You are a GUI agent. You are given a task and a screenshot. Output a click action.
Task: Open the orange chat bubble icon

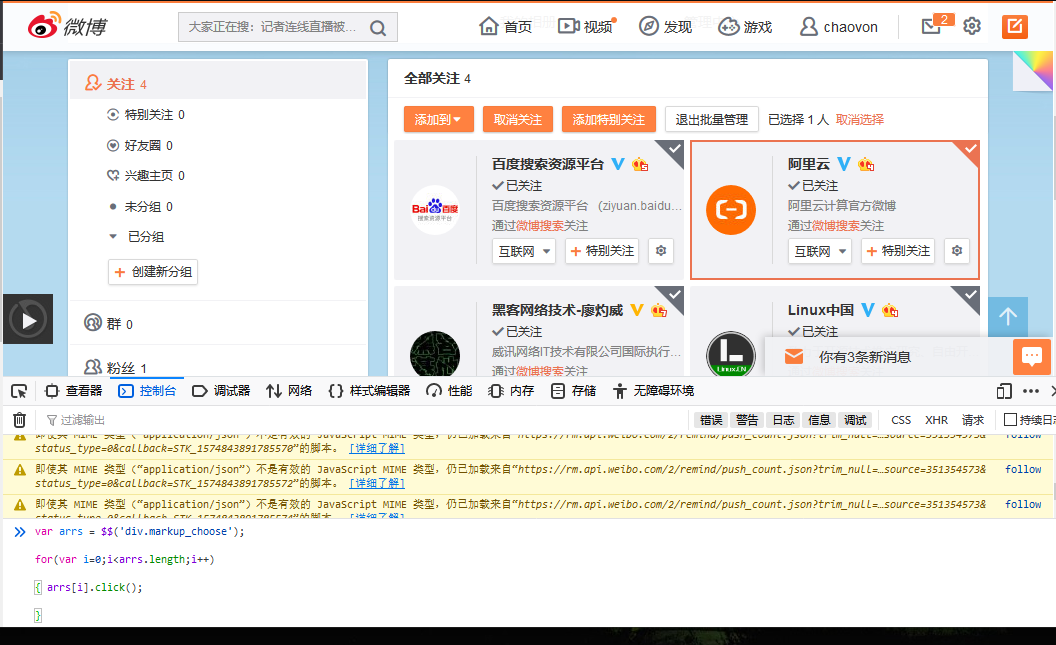tap(1032, 356)
